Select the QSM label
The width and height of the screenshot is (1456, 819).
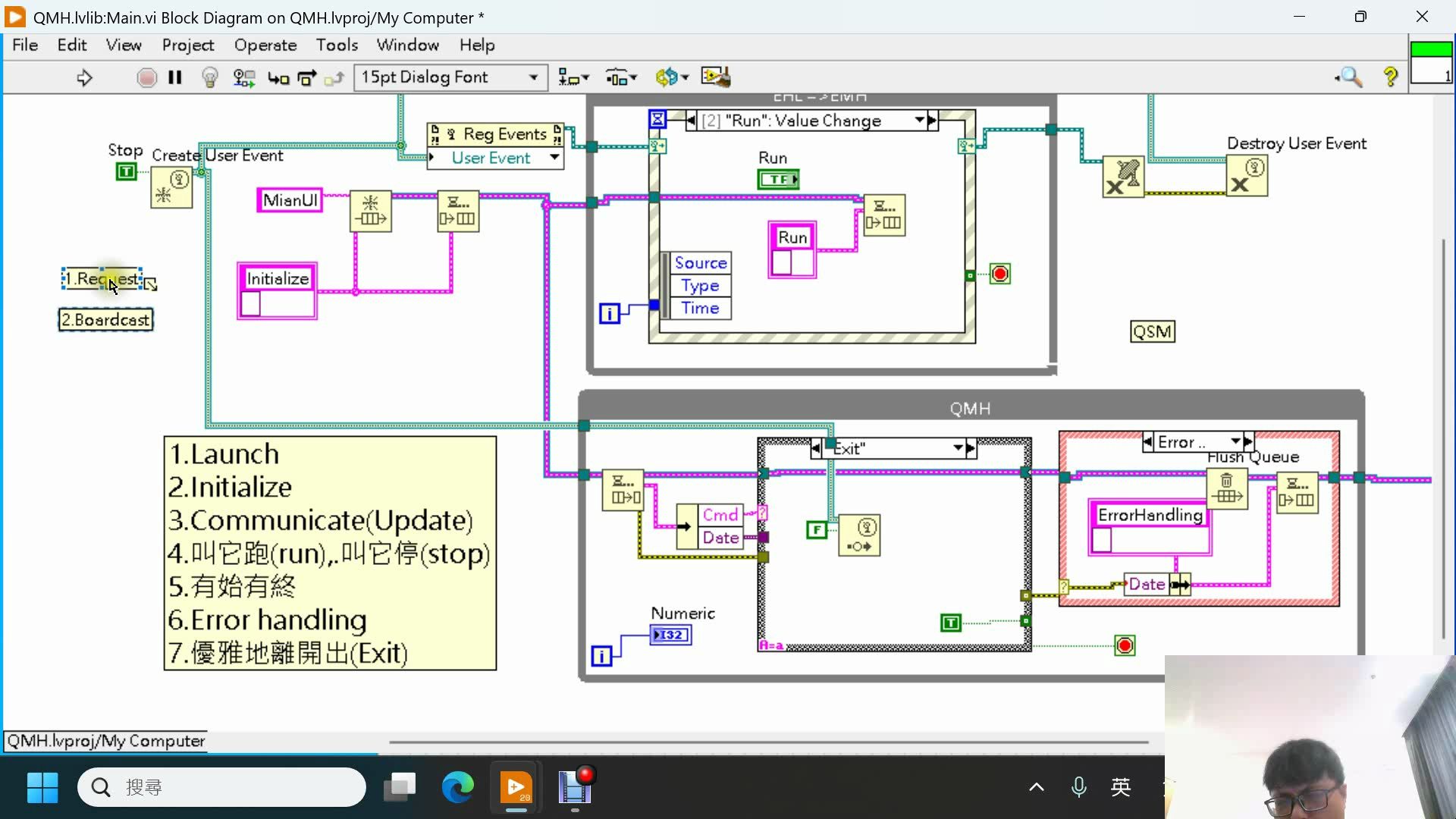click(1153, 331)
